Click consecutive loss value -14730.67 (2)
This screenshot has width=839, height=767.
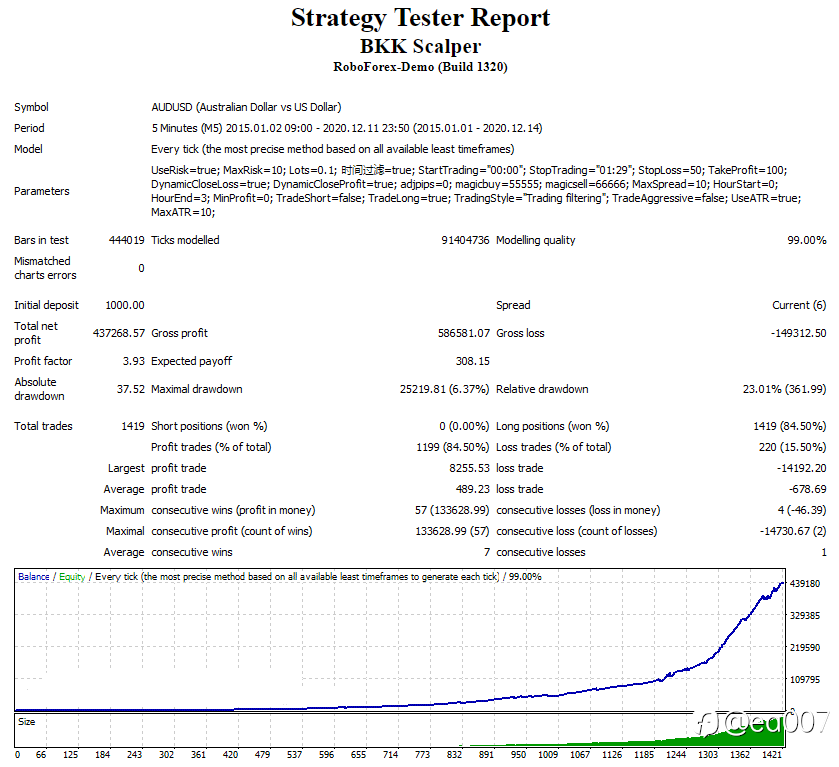pyautogui.click(x=794, y=531)
